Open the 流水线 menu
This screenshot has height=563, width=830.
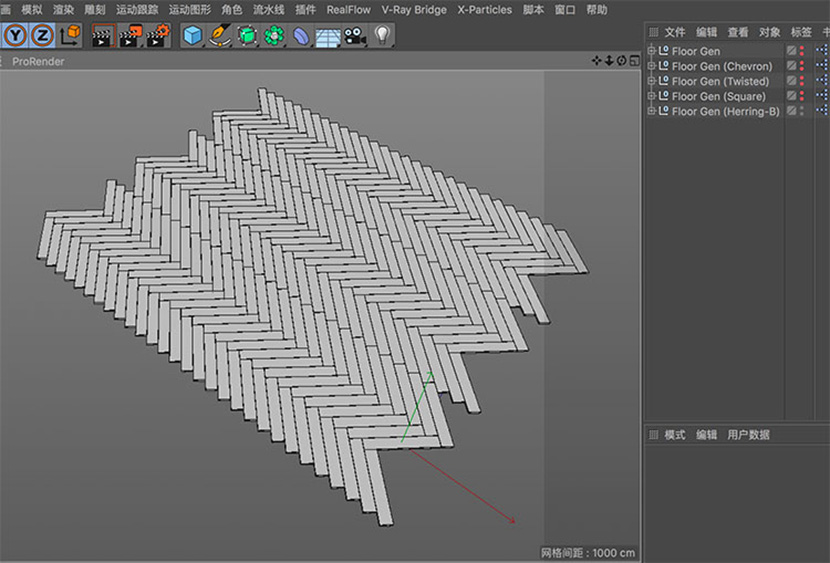coord(268,10)
